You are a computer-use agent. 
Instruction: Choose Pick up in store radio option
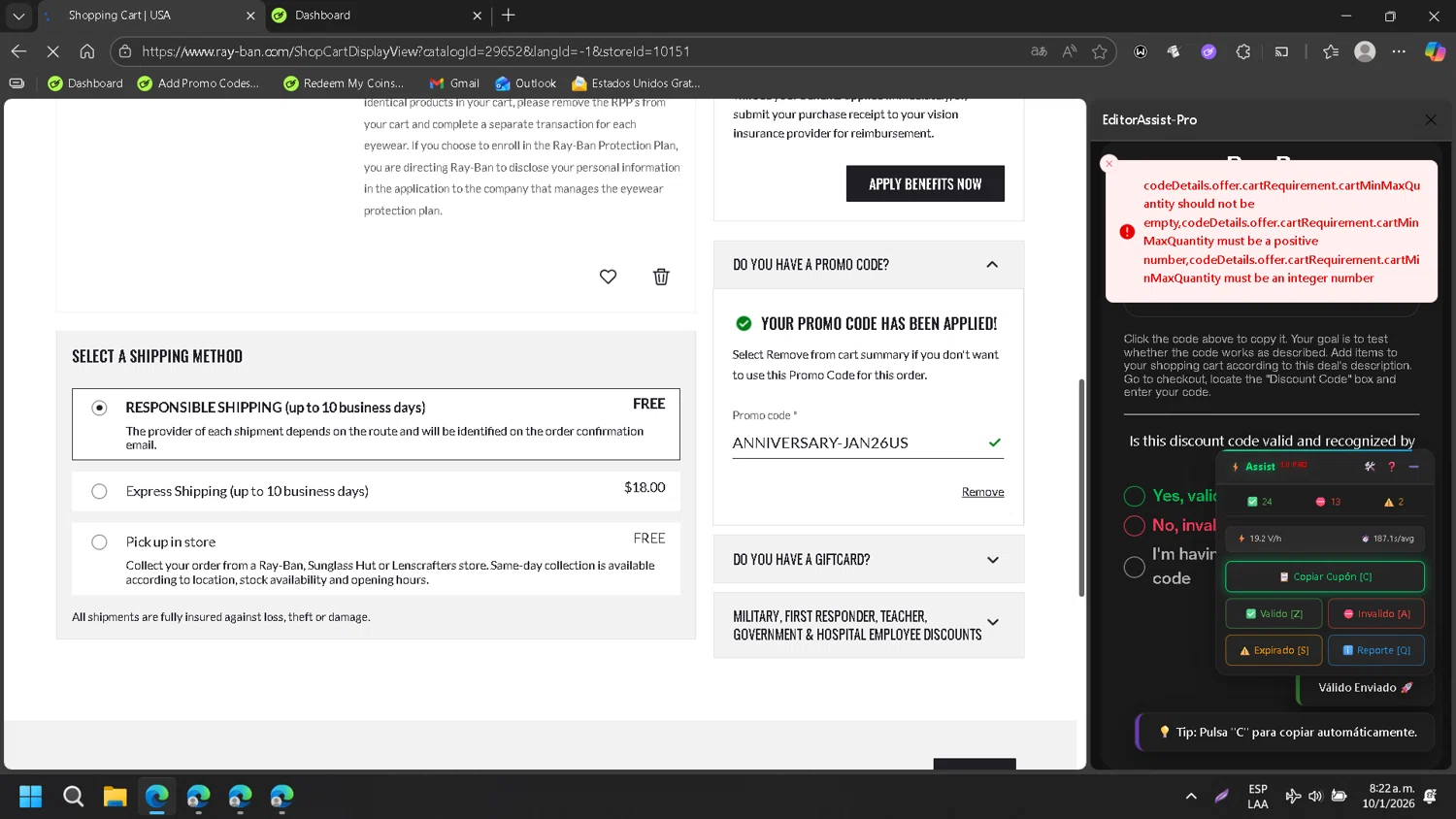click(99, 542)
